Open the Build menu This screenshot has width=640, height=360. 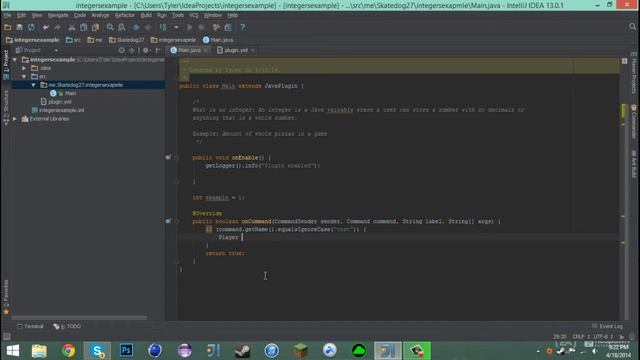click(146, 15)
